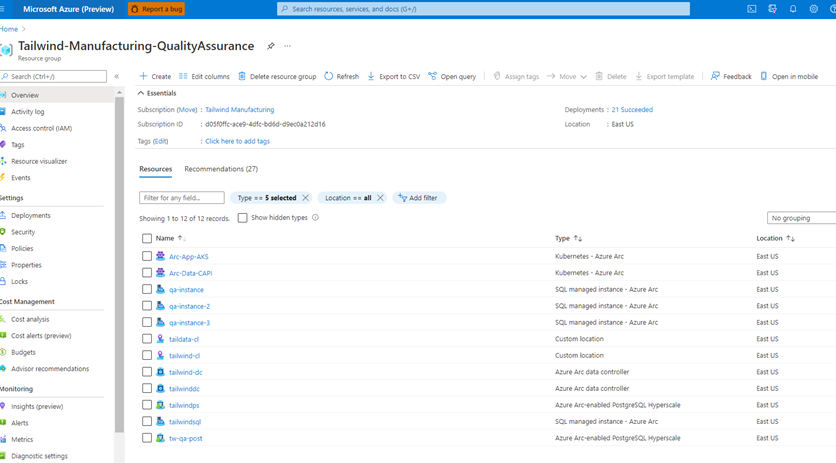Image resolution: width=836 pixels, height=463 pixels.
Task: Click the sidebar vertical scrollbar
Action: 119,267
